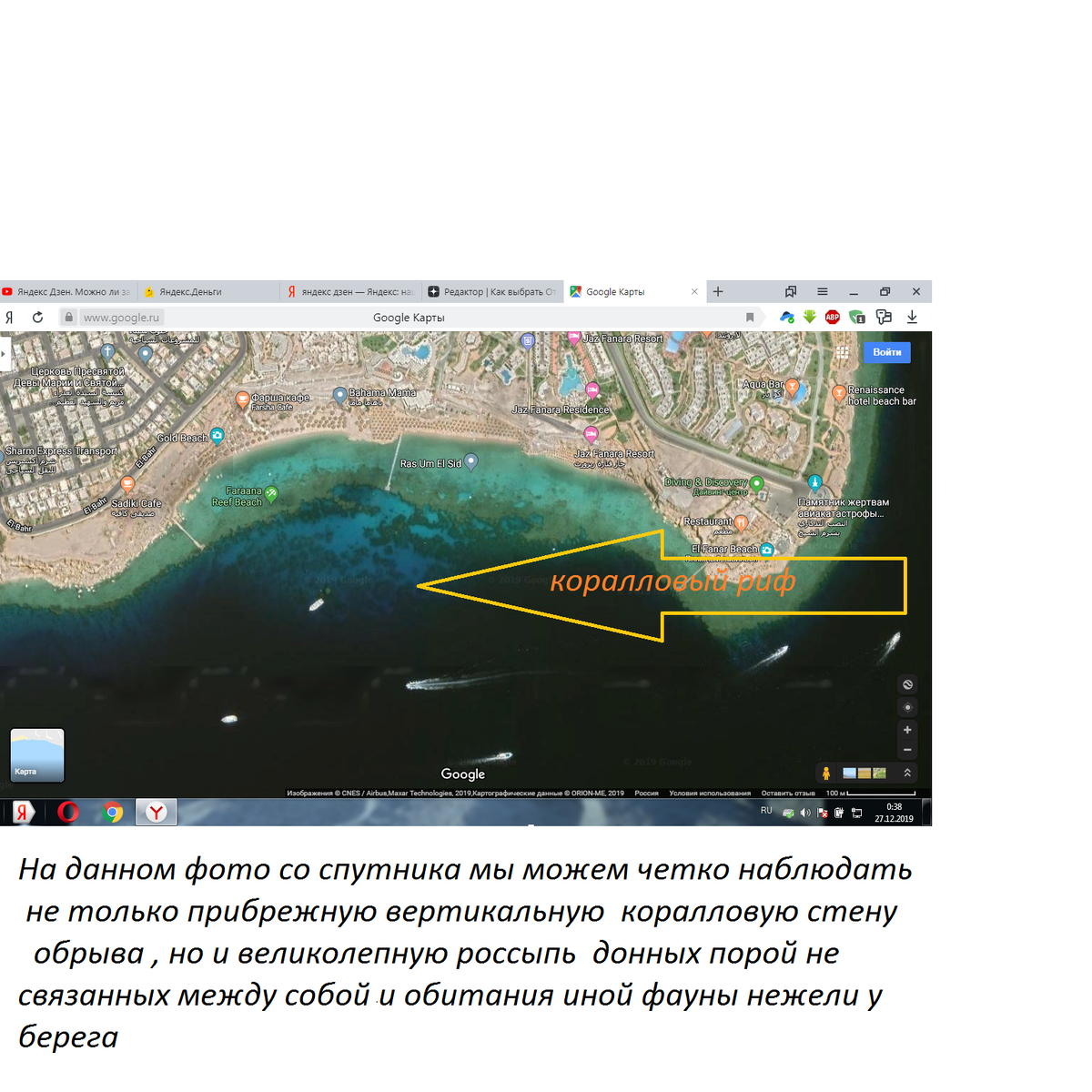Image resolution: width=1092 pixels, height=1092 pixels.
Task: Click the Ras Um El Sid location pin
Action: pyautogui.click(x=470, y=461)
